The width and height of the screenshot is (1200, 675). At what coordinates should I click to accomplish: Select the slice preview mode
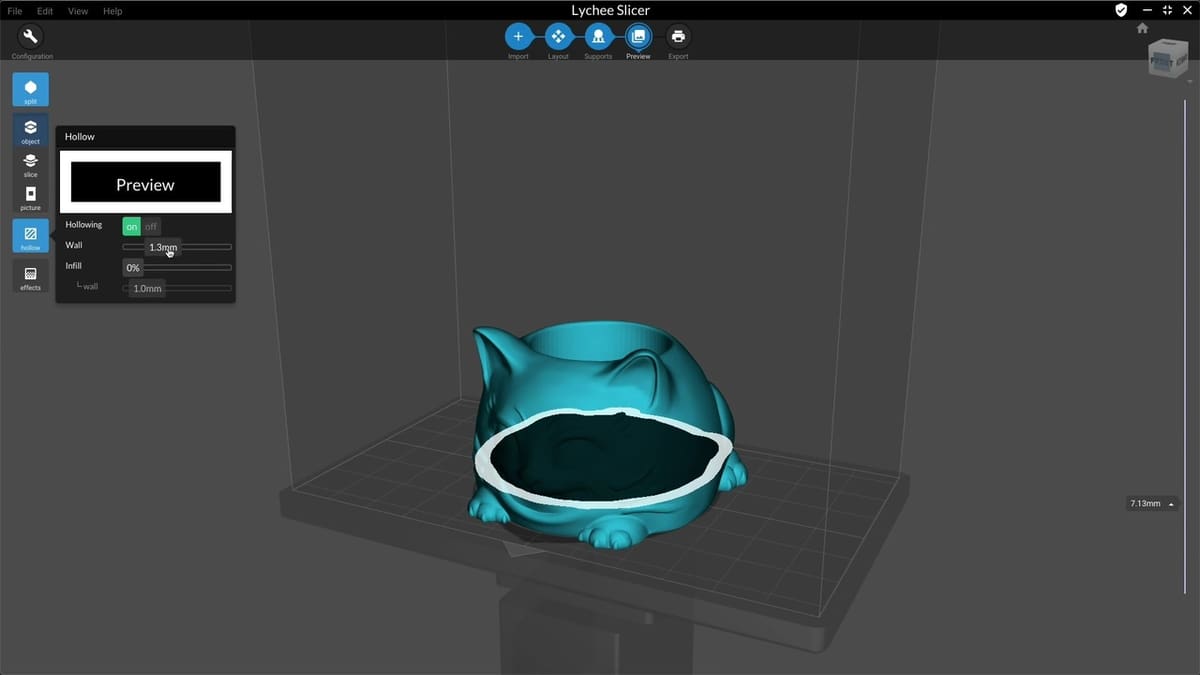click(30, 164)
